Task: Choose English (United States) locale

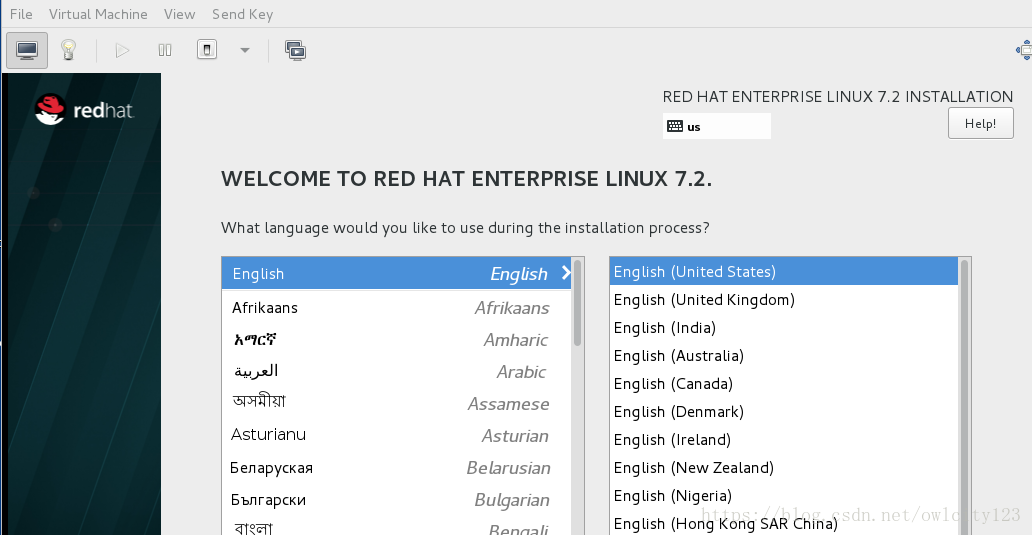Action: [x=783, y=271]
